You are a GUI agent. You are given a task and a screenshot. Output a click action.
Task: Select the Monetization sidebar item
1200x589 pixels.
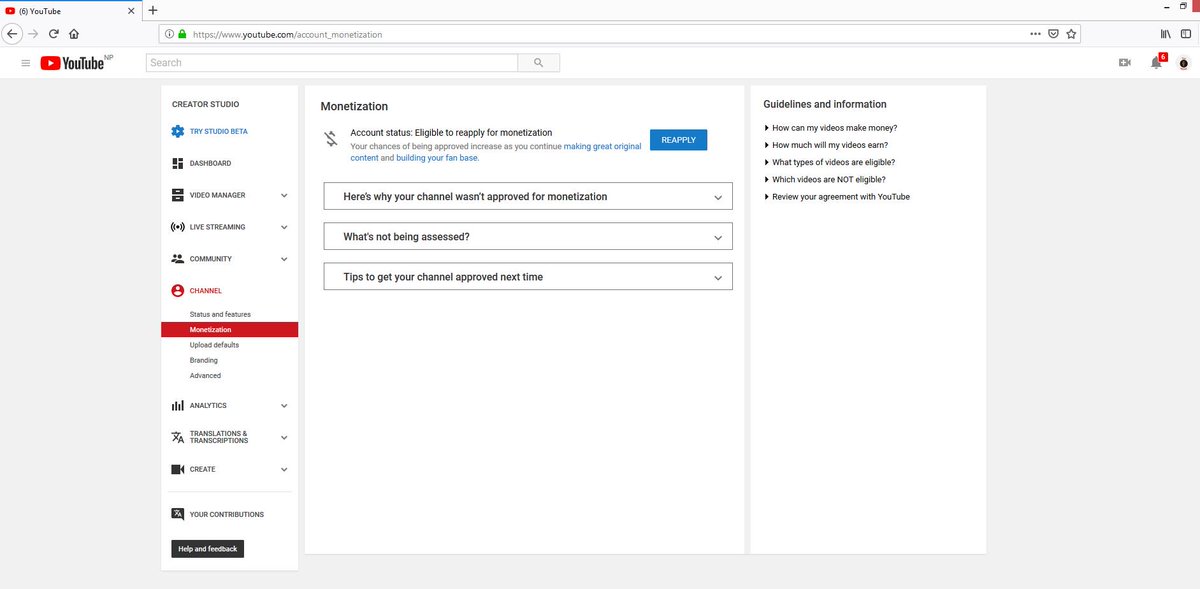point(229,330)
